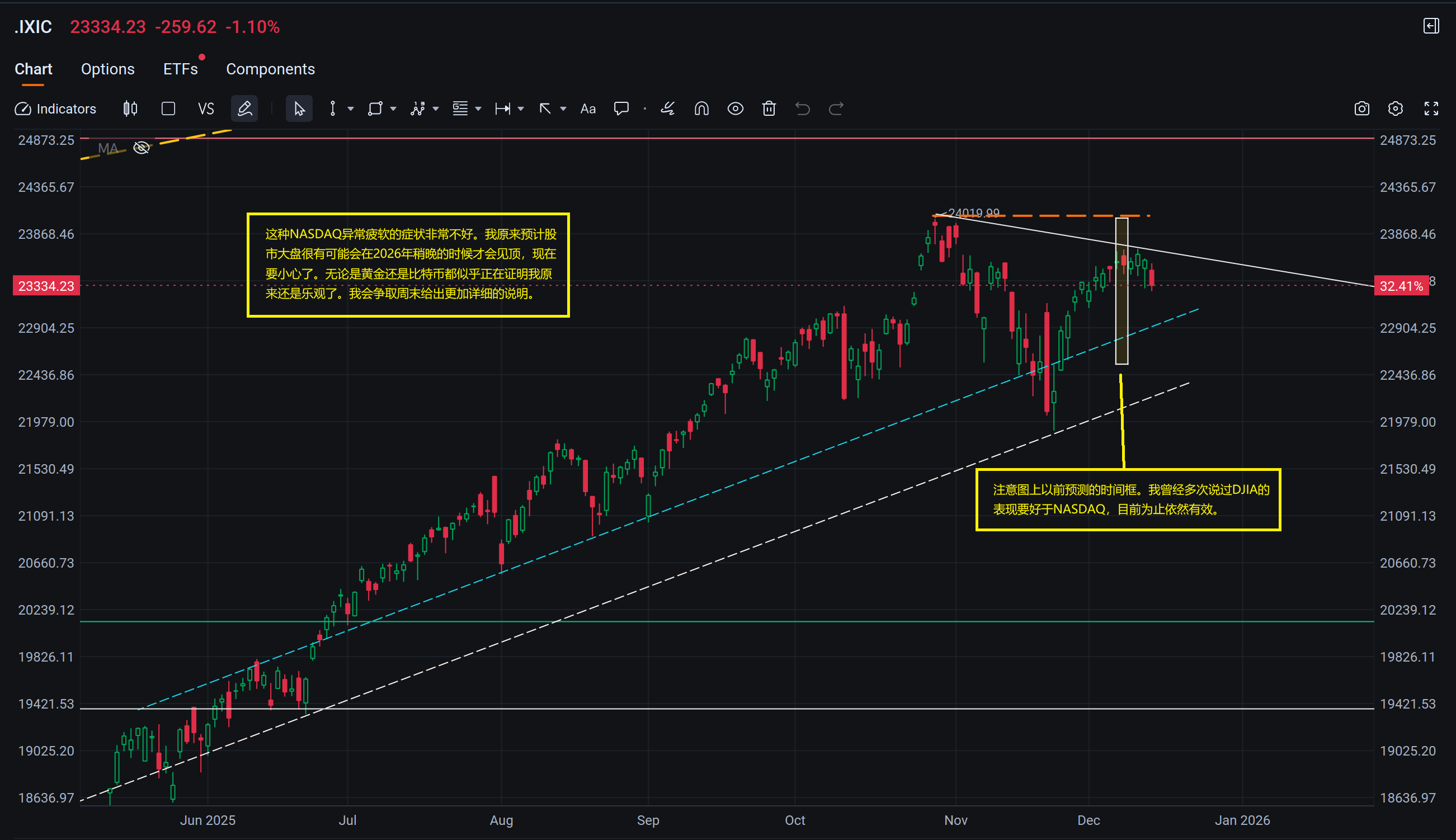Open the Indicators panel
Screen dimensions: 1456x840
click(x=56, y=108)
